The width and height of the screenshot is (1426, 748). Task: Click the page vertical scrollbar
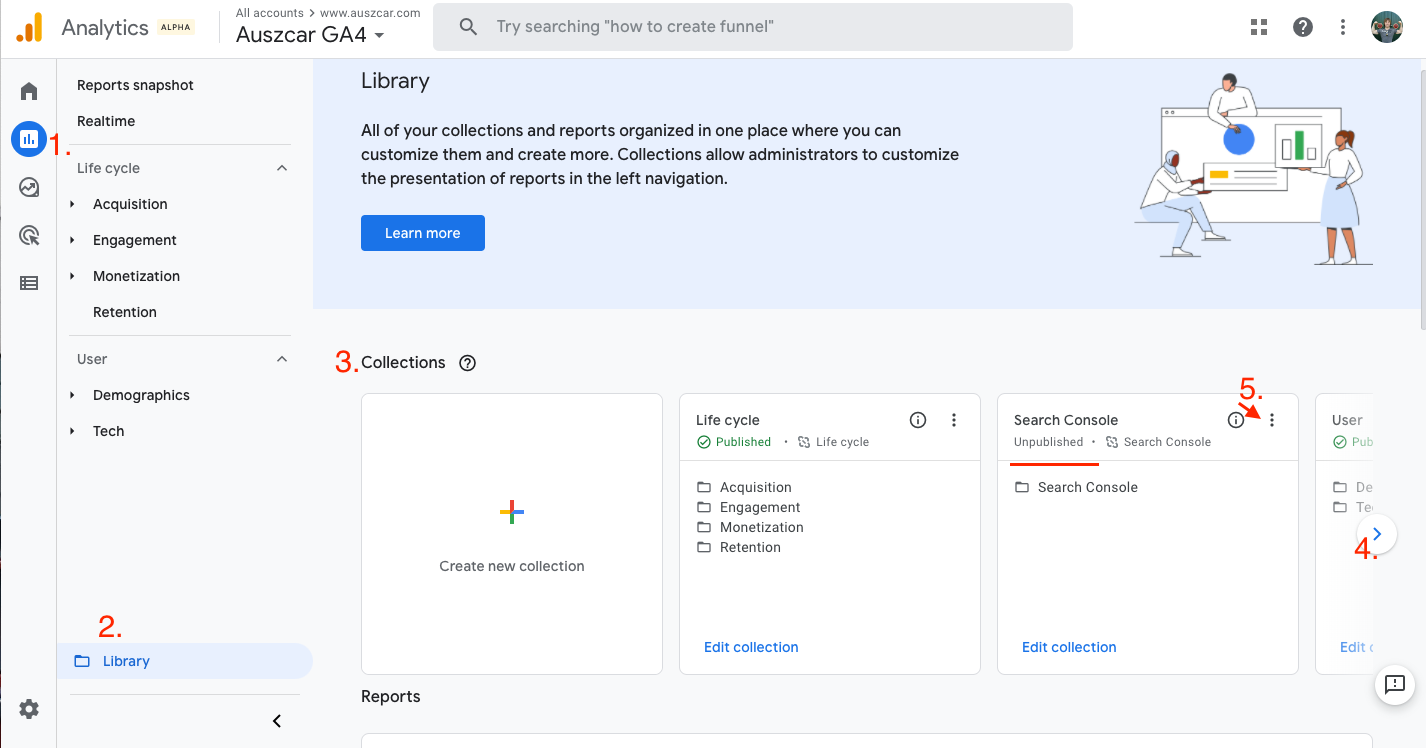[1421, 200]
